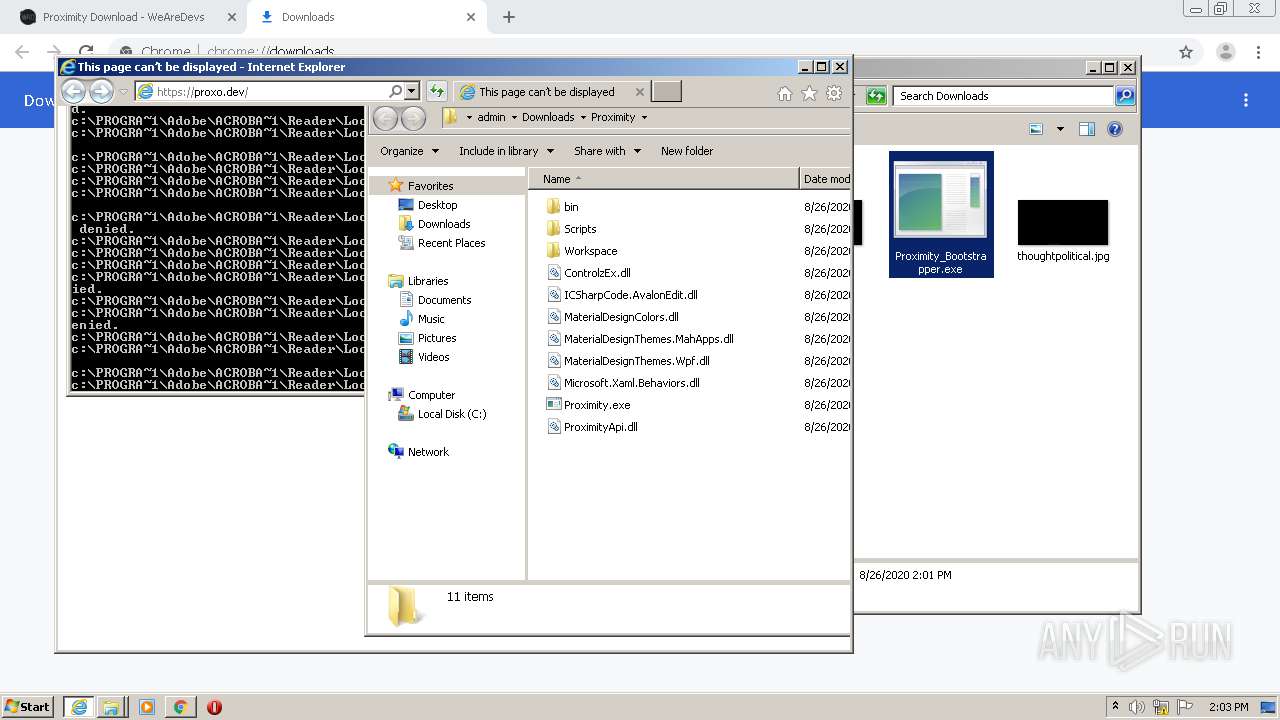Click the refresh icon in Downloads Explorer window
The height and width of the screenshot is (720, 1280).
(876, 96)
